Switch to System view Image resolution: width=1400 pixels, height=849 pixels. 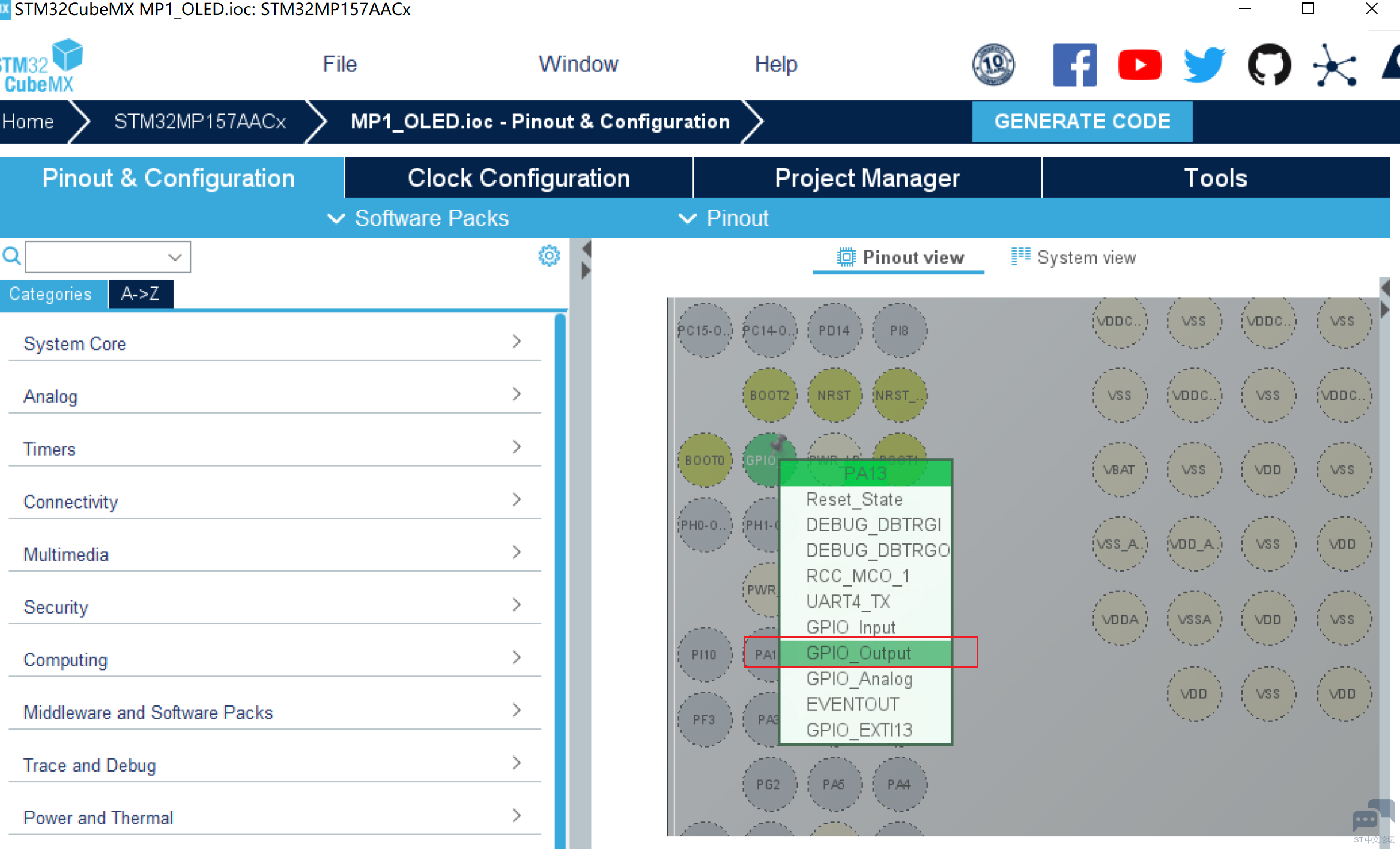coord(1073,257)
